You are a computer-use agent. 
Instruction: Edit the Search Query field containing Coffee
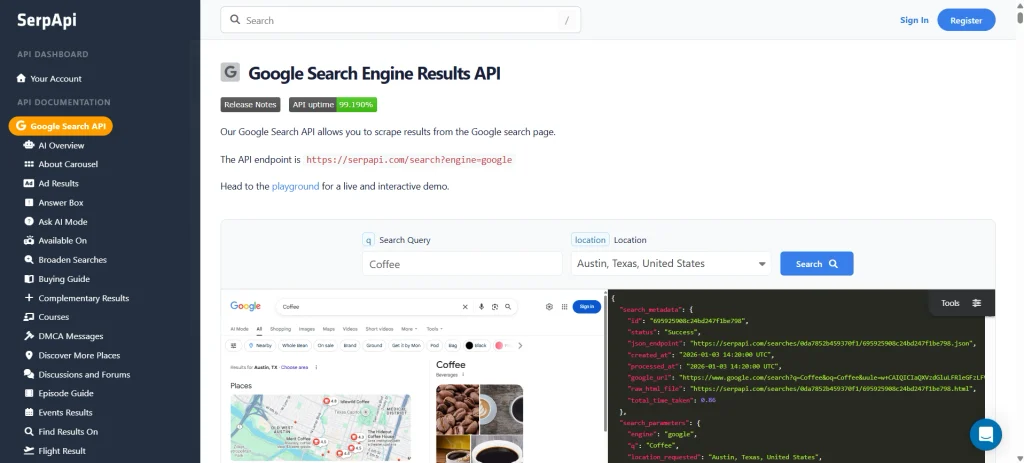pyautogui.click(x=462, y=264)
